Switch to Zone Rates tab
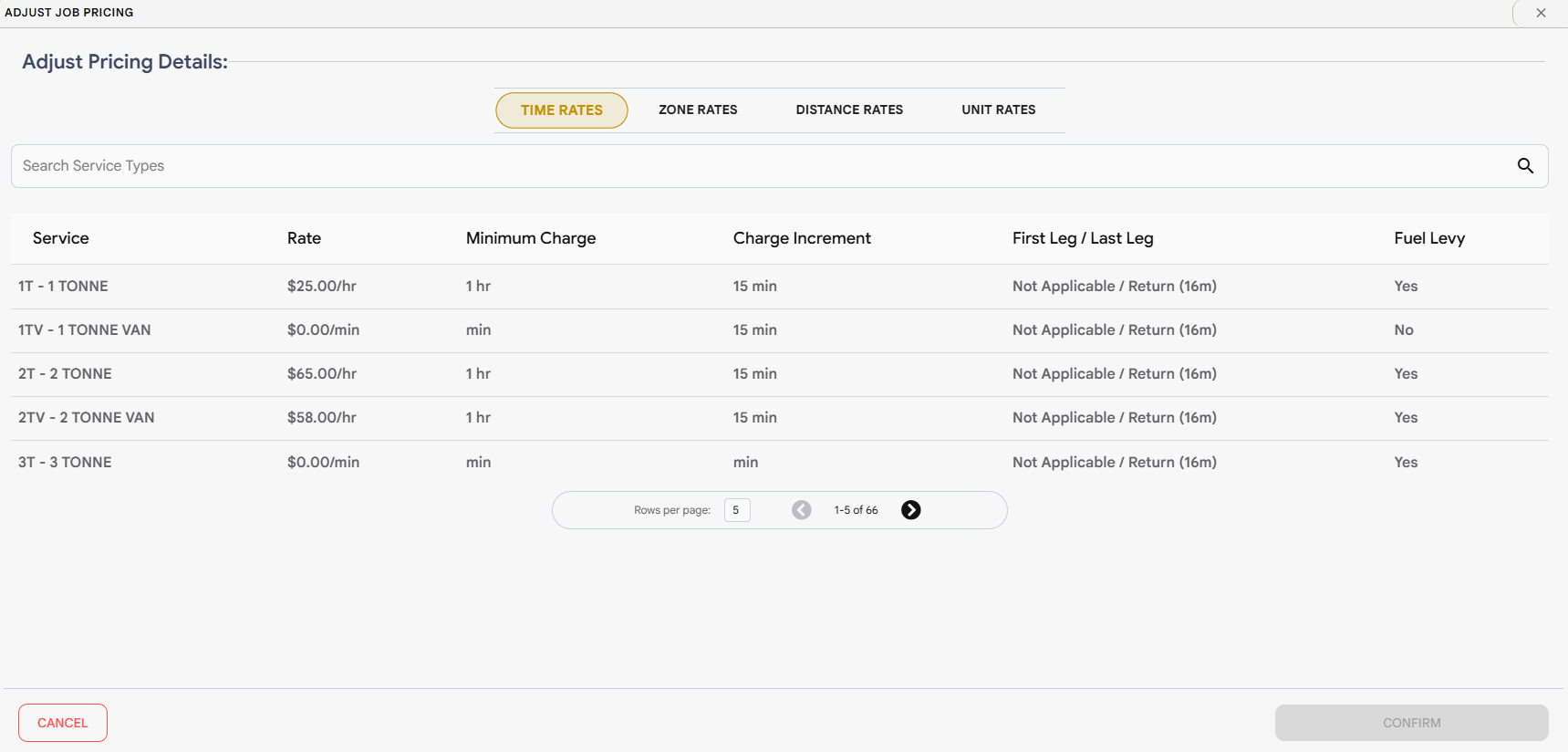The image size is (1568, 752). point(698,110)
